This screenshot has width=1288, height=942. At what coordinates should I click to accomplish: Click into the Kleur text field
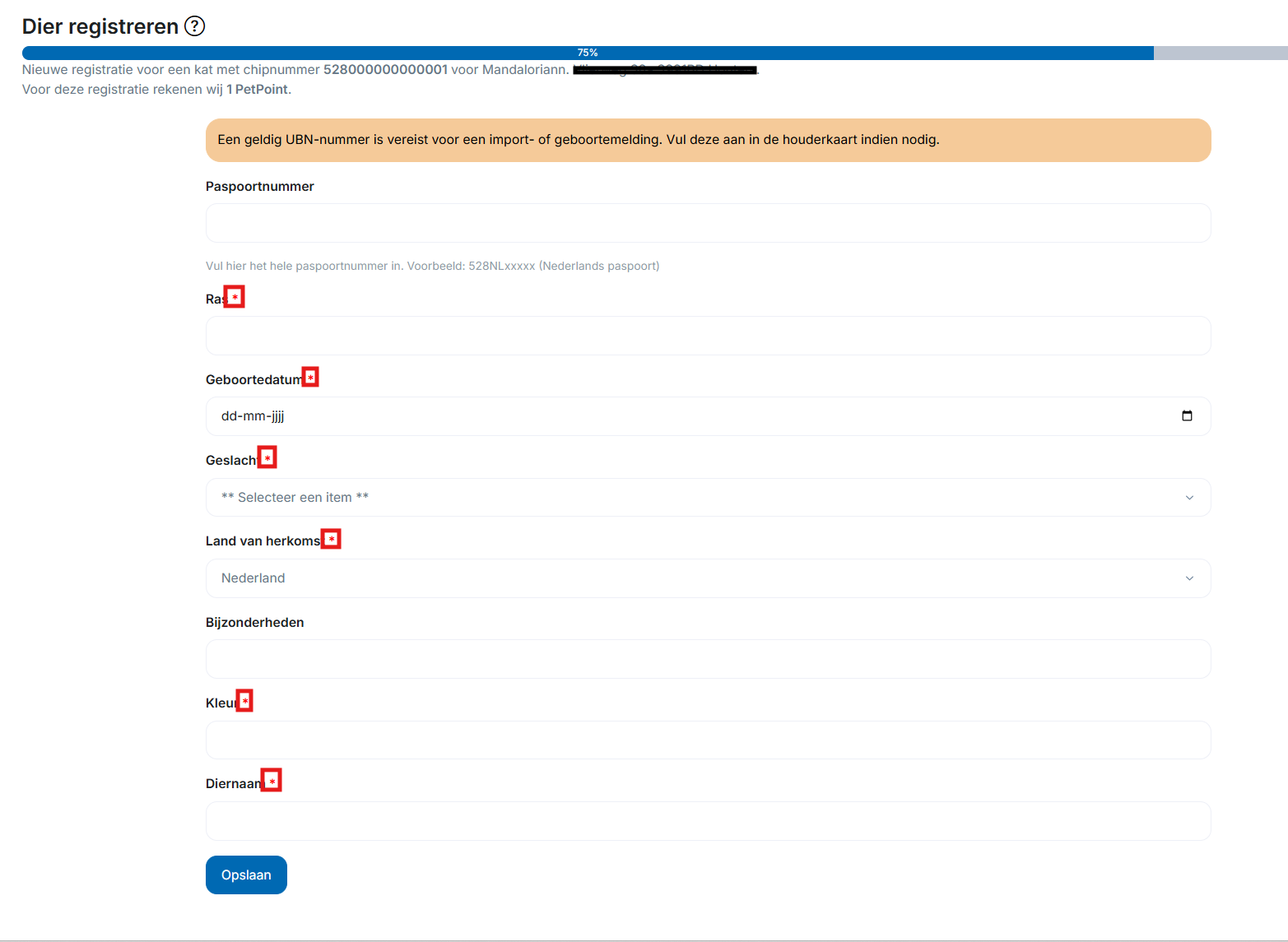pos(707,740)
